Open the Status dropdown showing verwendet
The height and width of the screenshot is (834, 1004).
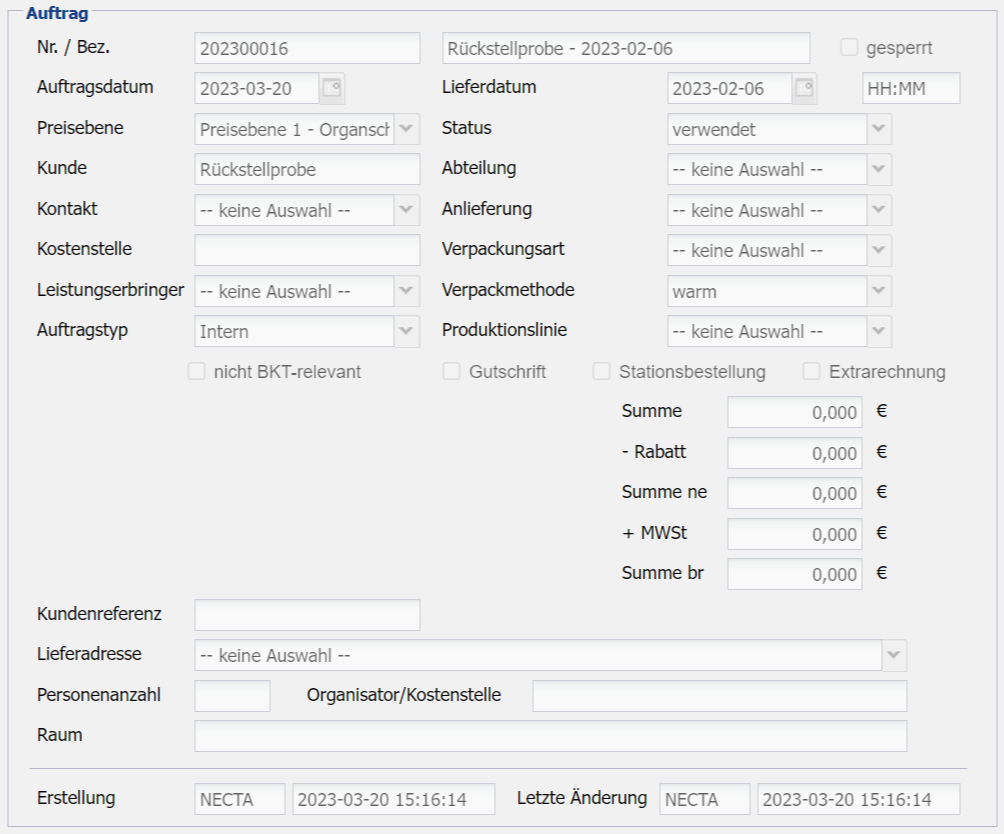879,129
